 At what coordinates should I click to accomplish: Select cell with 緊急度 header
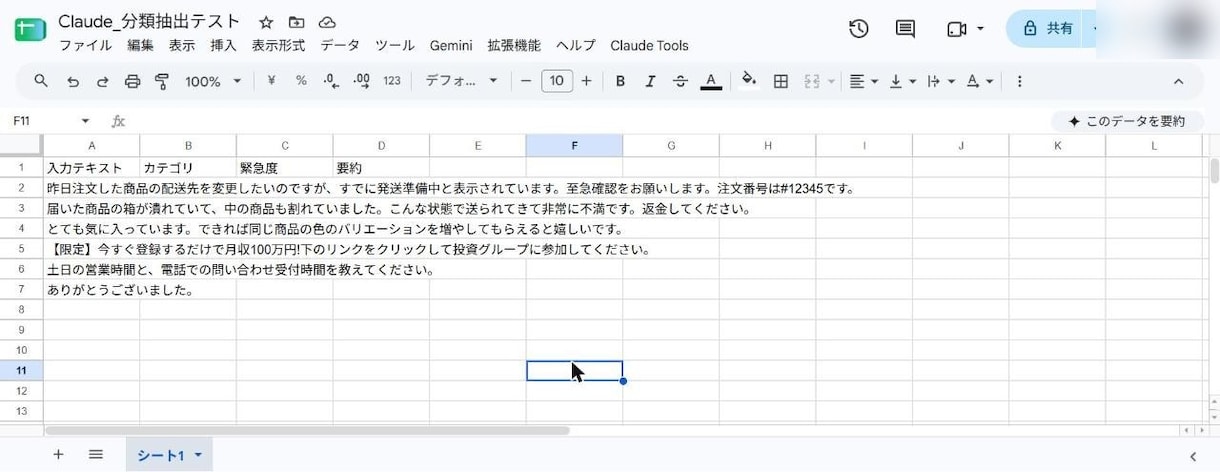[285, 167]
